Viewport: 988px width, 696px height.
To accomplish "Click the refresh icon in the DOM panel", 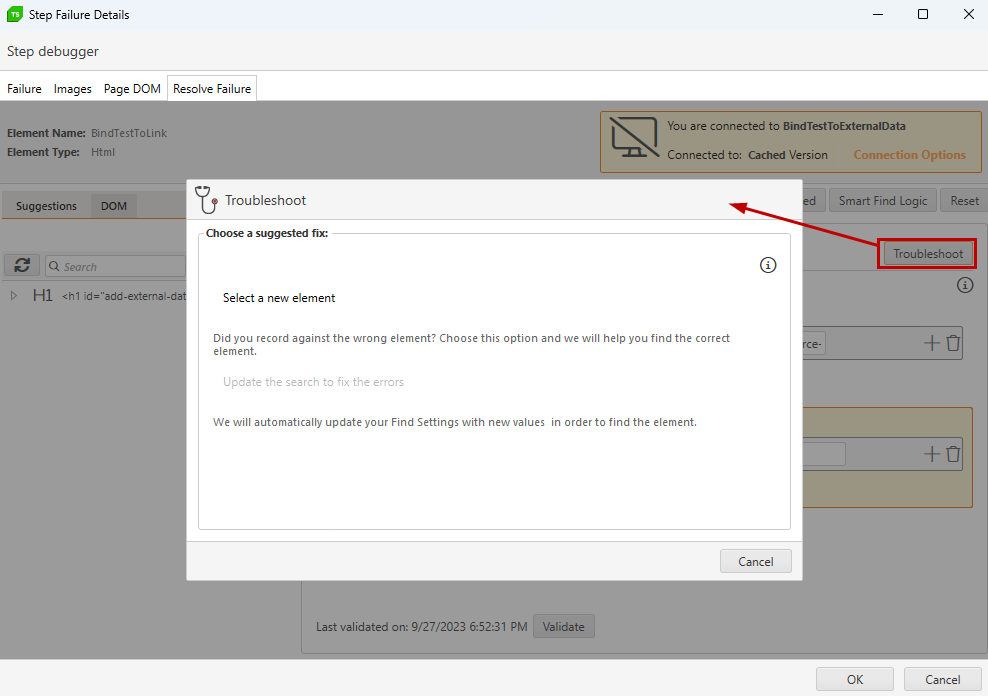I will click(22, 266).
